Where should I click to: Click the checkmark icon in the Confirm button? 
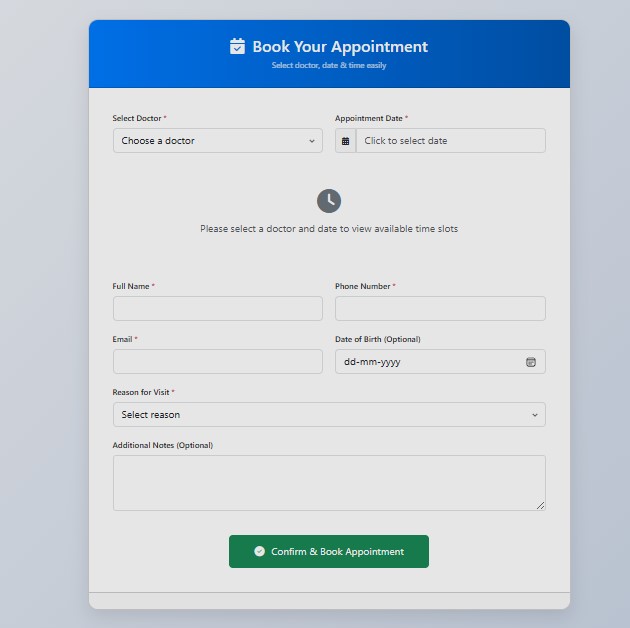coord(260,551)
